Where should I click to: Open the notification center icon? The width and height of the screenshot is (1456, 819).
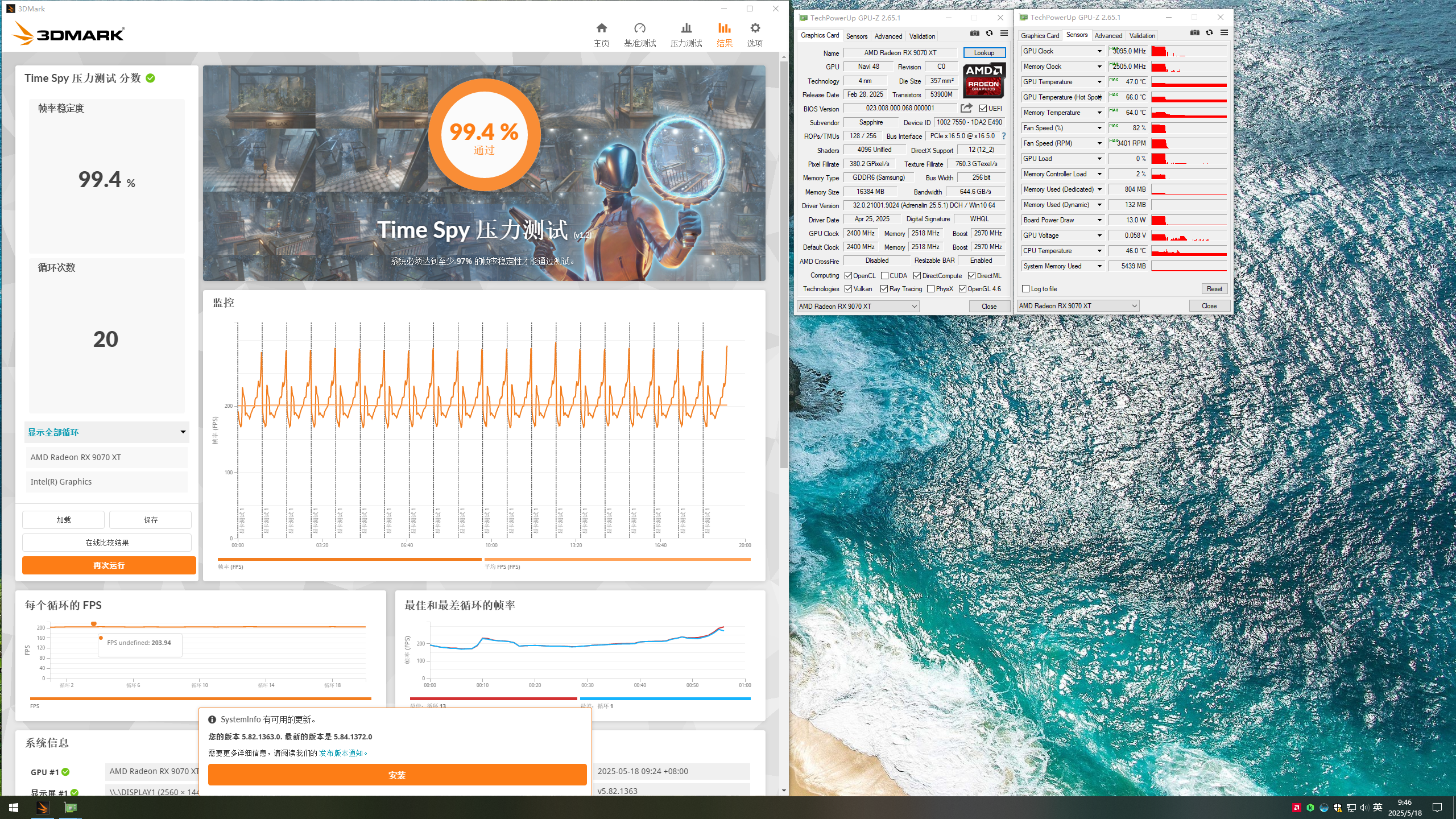coord(1437,808)
